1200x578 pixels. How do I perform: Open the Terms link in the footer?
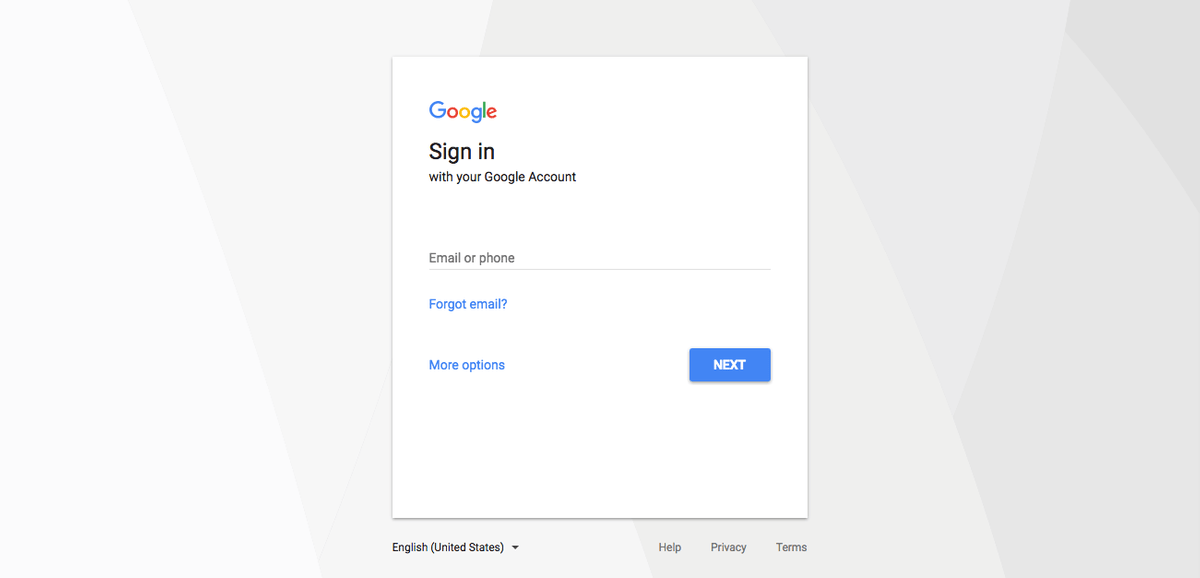[791, 548]
